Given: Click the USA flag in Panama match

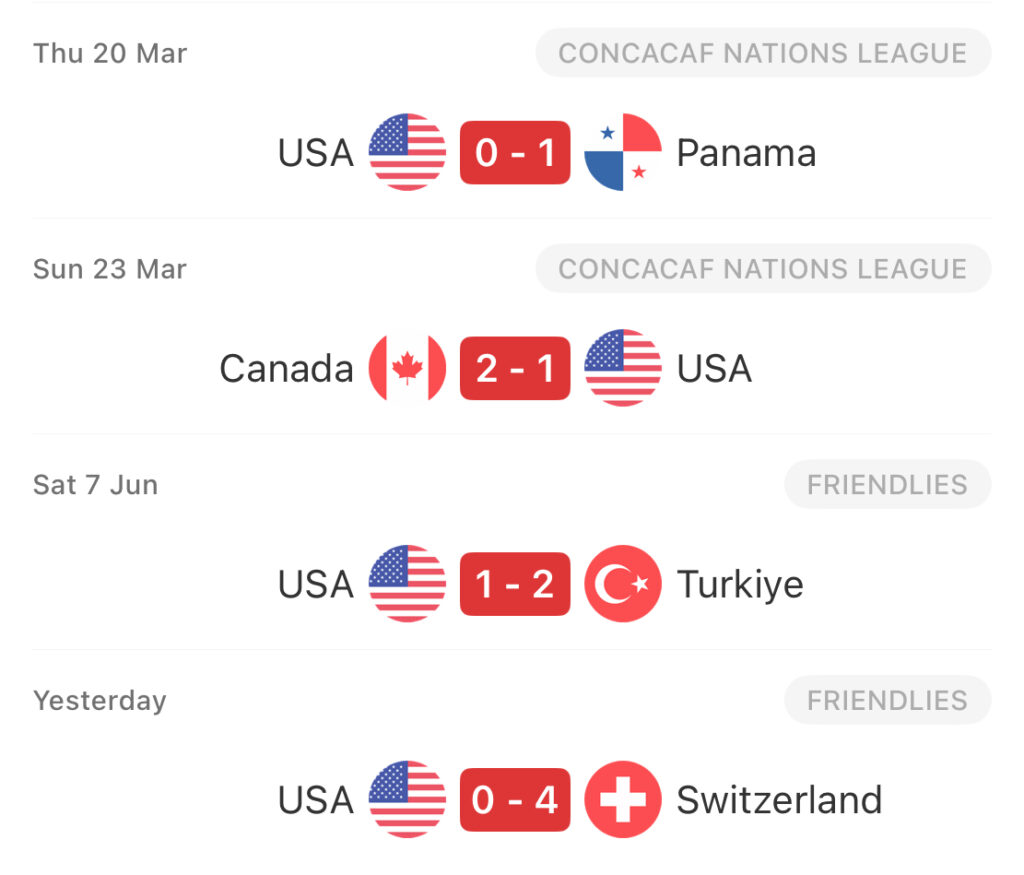Looking at the screenshot, I should click(x=407, y=152).
